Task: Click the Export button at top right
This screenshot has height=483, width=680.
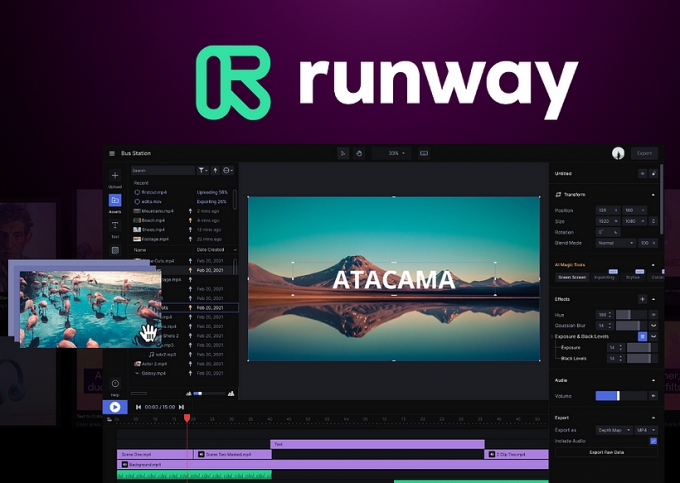Action: click(644, 153)
